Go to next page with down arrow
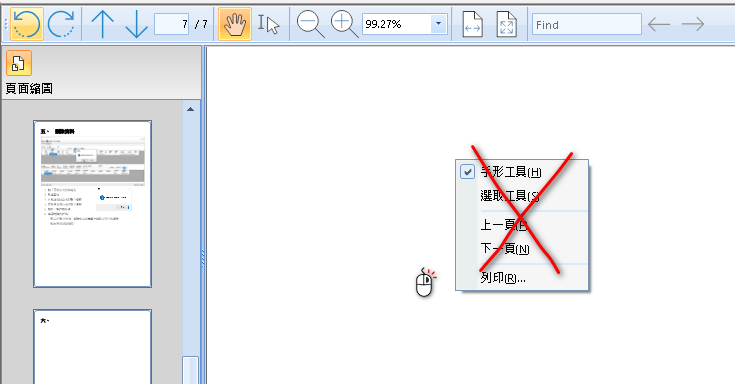The width and height of the screenshot is (735, 384). pos(136,24)
